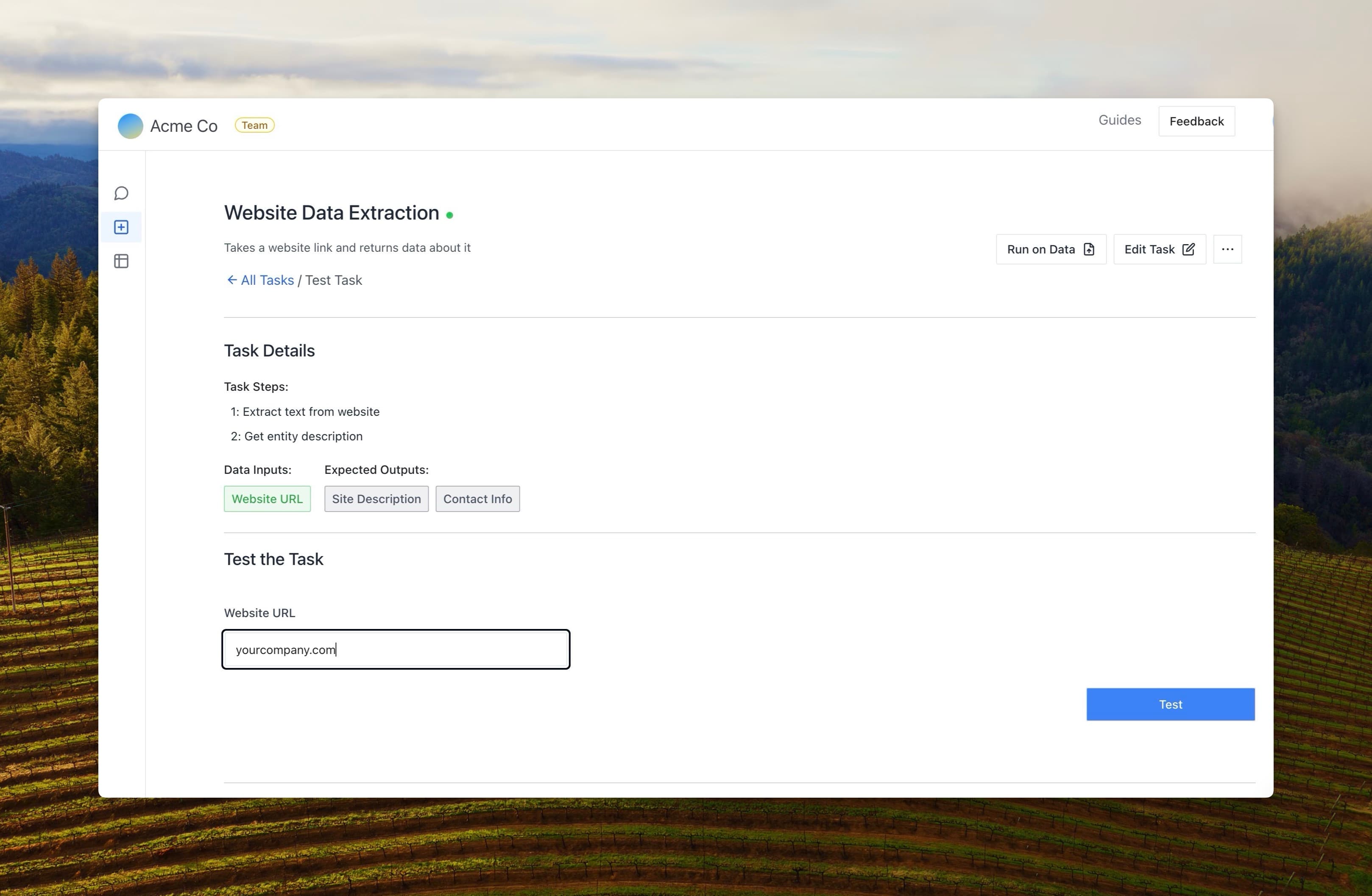This screenshot has width=1372, height=896.
Task: Click the Feedback button
Action: [1196, 122]
